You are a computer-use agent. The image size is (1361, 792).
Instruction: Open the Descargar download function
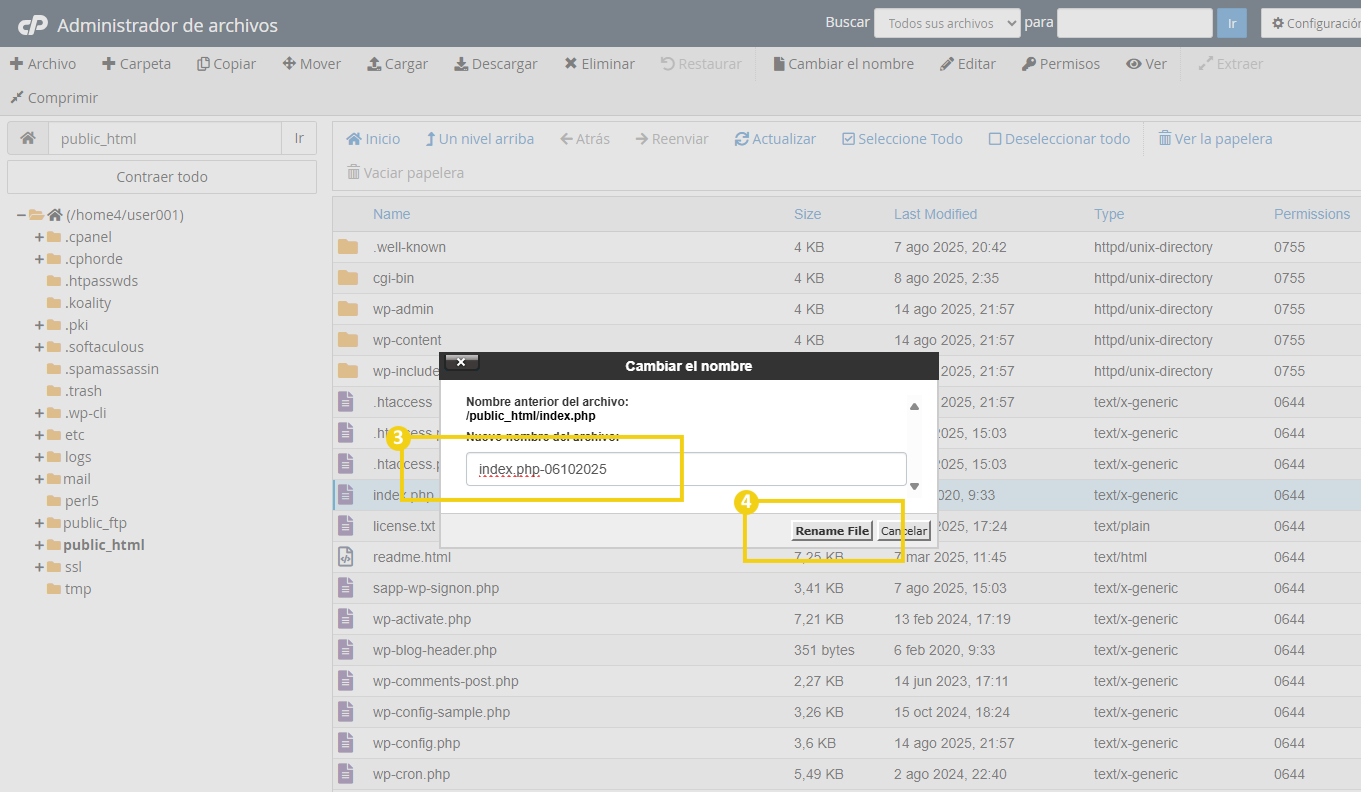(x=495, y=63)
